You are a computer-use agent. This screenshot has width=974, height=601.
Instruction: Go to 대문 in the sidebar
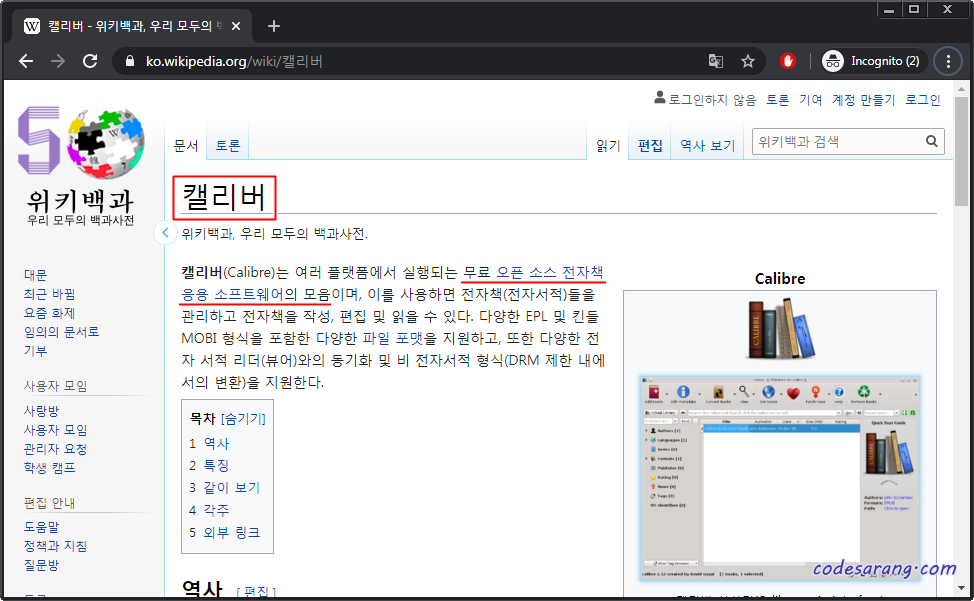[35, 274]
